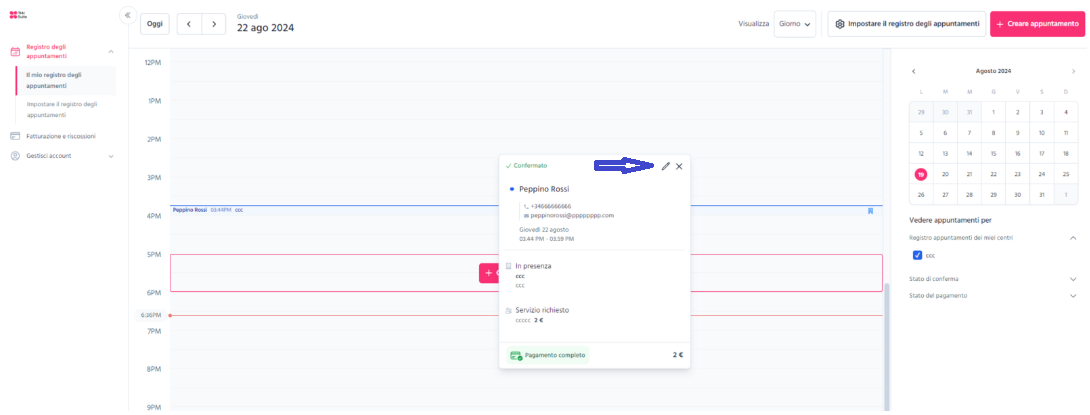Viewport: 1090px width, 415px height.
Task: Click Creare appuntamento button
Action: click(1037, 24)
